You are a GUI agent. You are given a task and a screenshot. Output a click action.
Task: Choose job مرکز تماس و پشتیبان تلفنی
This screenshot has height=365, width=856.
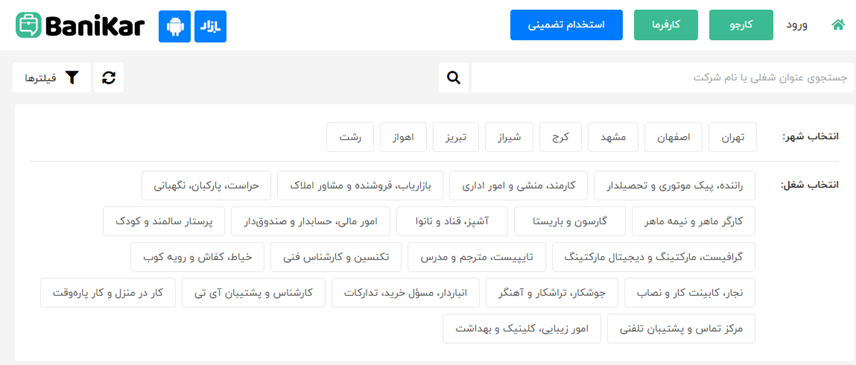click(681, 328)
